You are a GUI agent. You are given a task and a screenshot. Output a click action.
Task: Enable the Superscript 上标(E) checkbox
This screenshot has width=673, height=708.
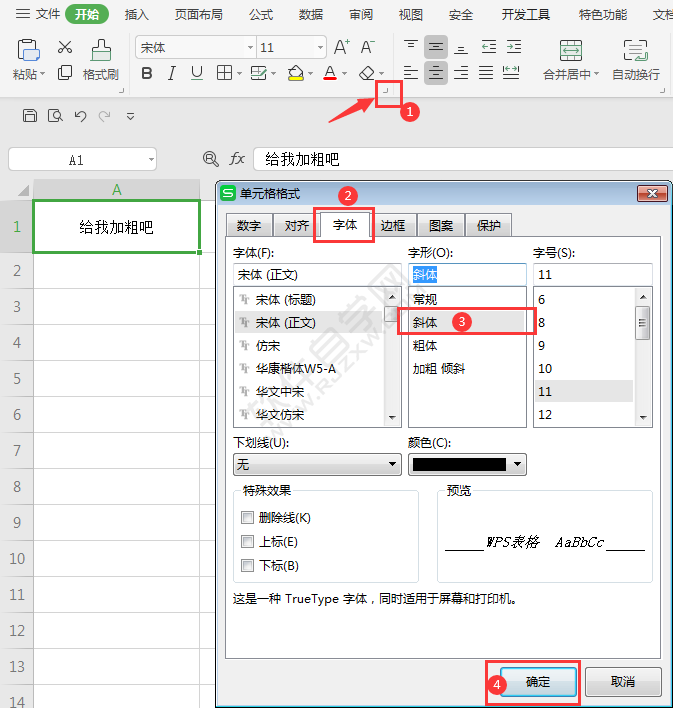(248, 541)
